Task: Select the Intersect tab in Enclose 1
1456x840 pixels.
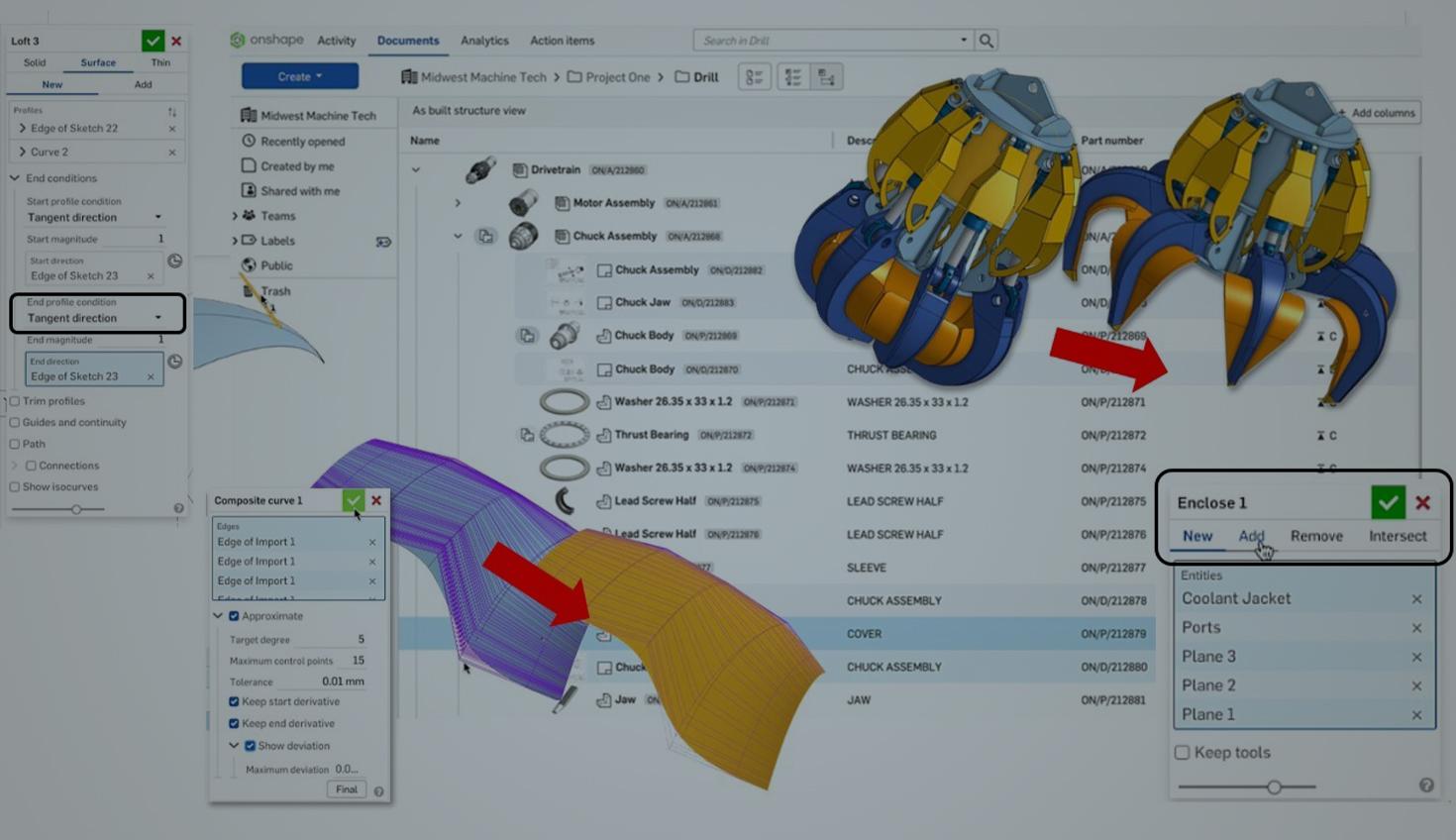Action: (1397, 536)
